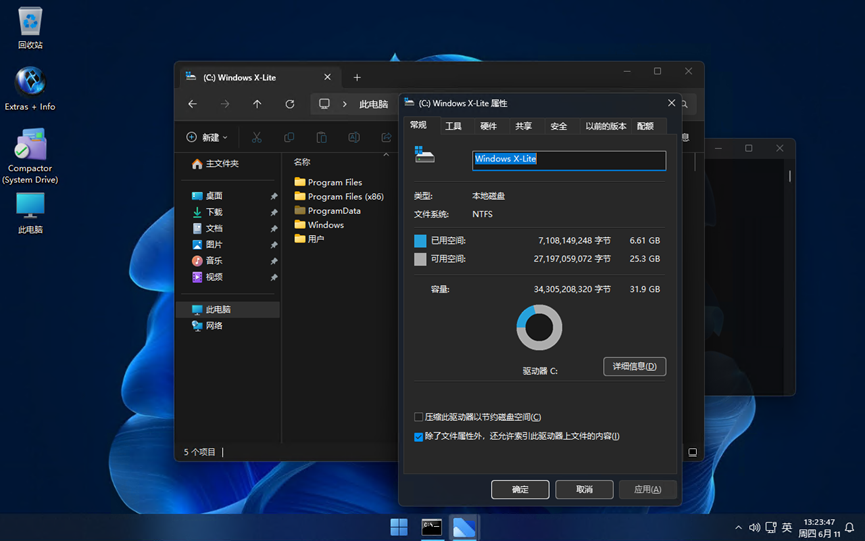This screenshot has height=541, width=865.
Task: Open the Windows Start button
Action: point(399,527)
